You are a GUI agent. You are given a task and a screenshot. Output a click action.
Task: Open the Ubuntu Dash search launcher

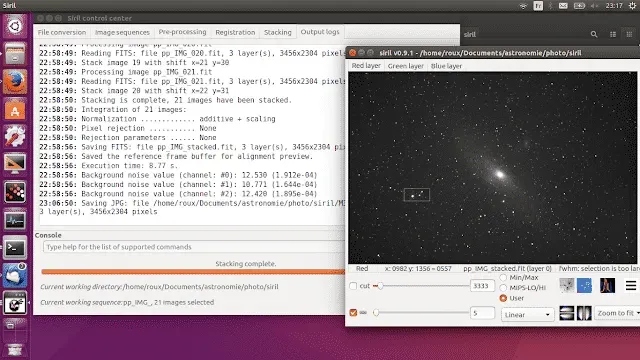[x=15, y=26]
